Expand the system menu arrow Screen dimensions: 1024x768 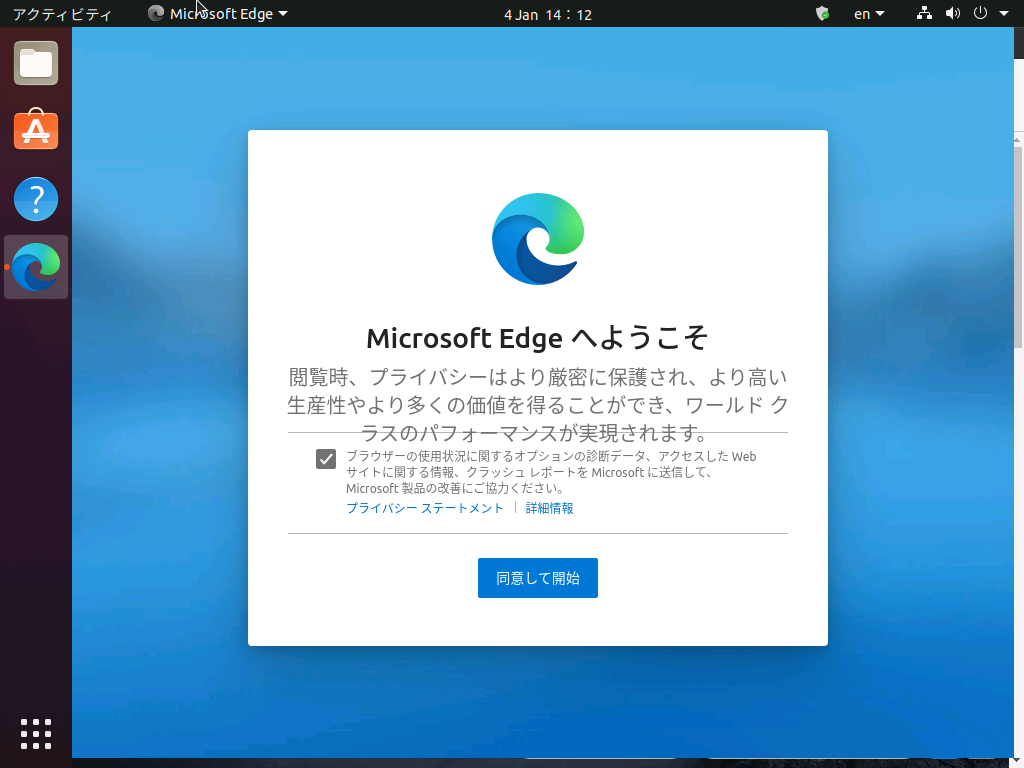click(x=1004, y=13)
